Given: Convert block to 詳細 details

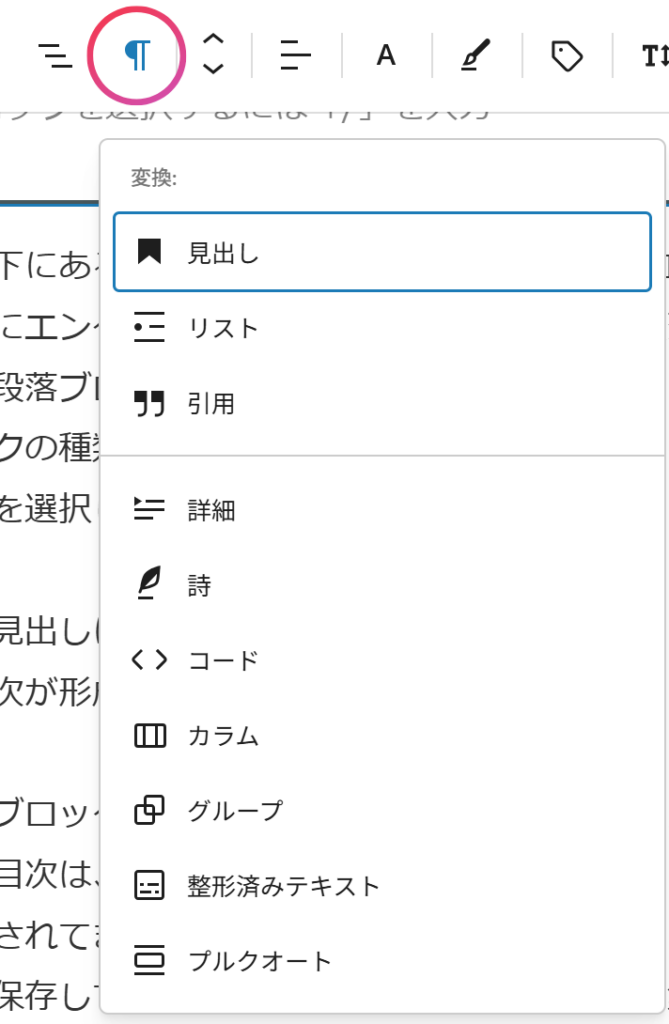Looking at the screenshot, I should [211, 510].
